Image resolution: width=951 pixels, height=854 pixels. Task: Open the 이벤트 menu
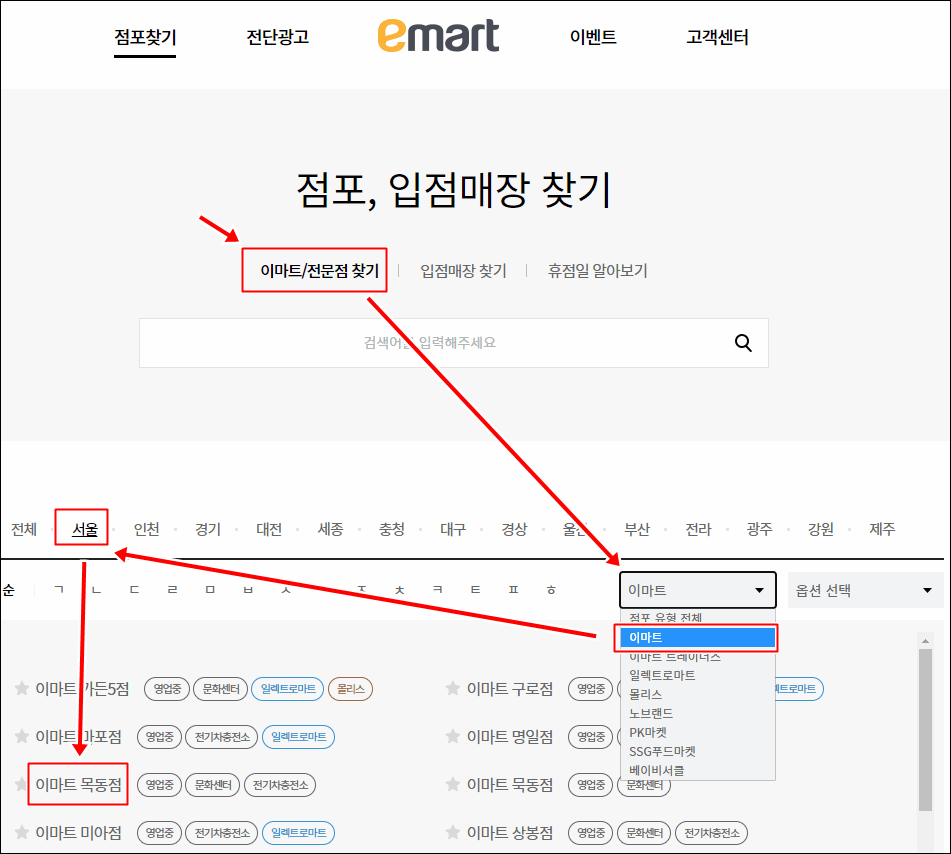point(593,35)
